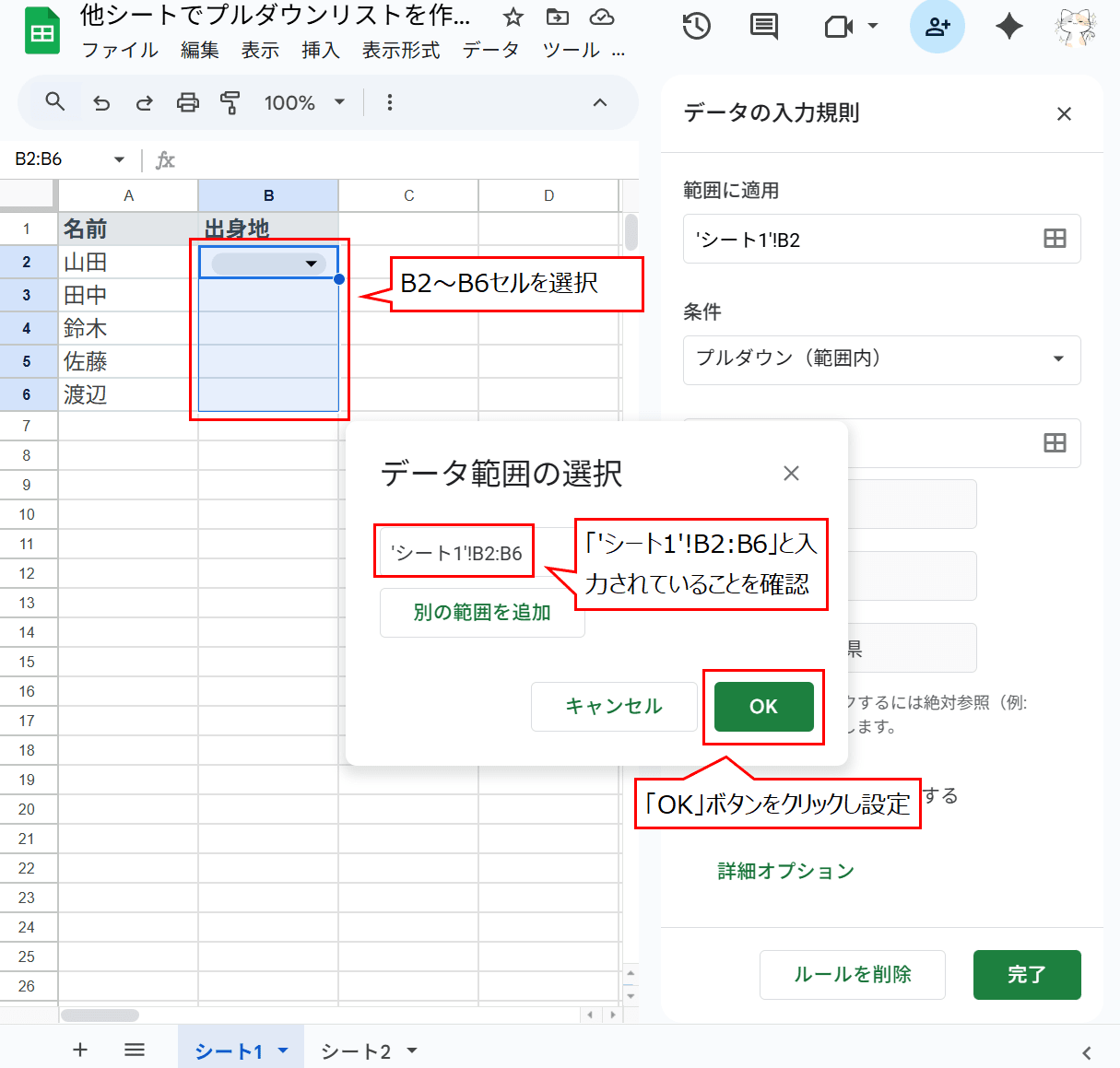1120x1068 pixels.
Task: Open 詳細オプション in the sidebar
Action: click(x=783, y=870)
